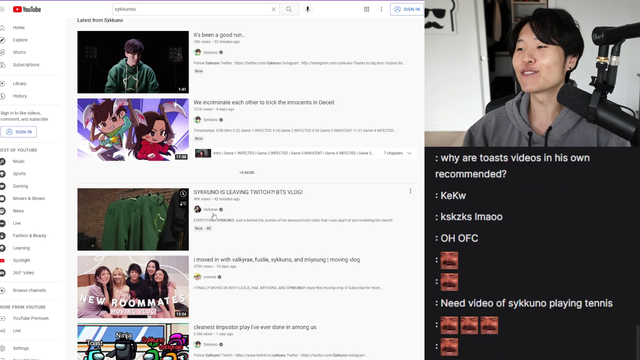Open Subscriptions in the sidebar
The height and width of the screenshot is (360, 640).
26,64
